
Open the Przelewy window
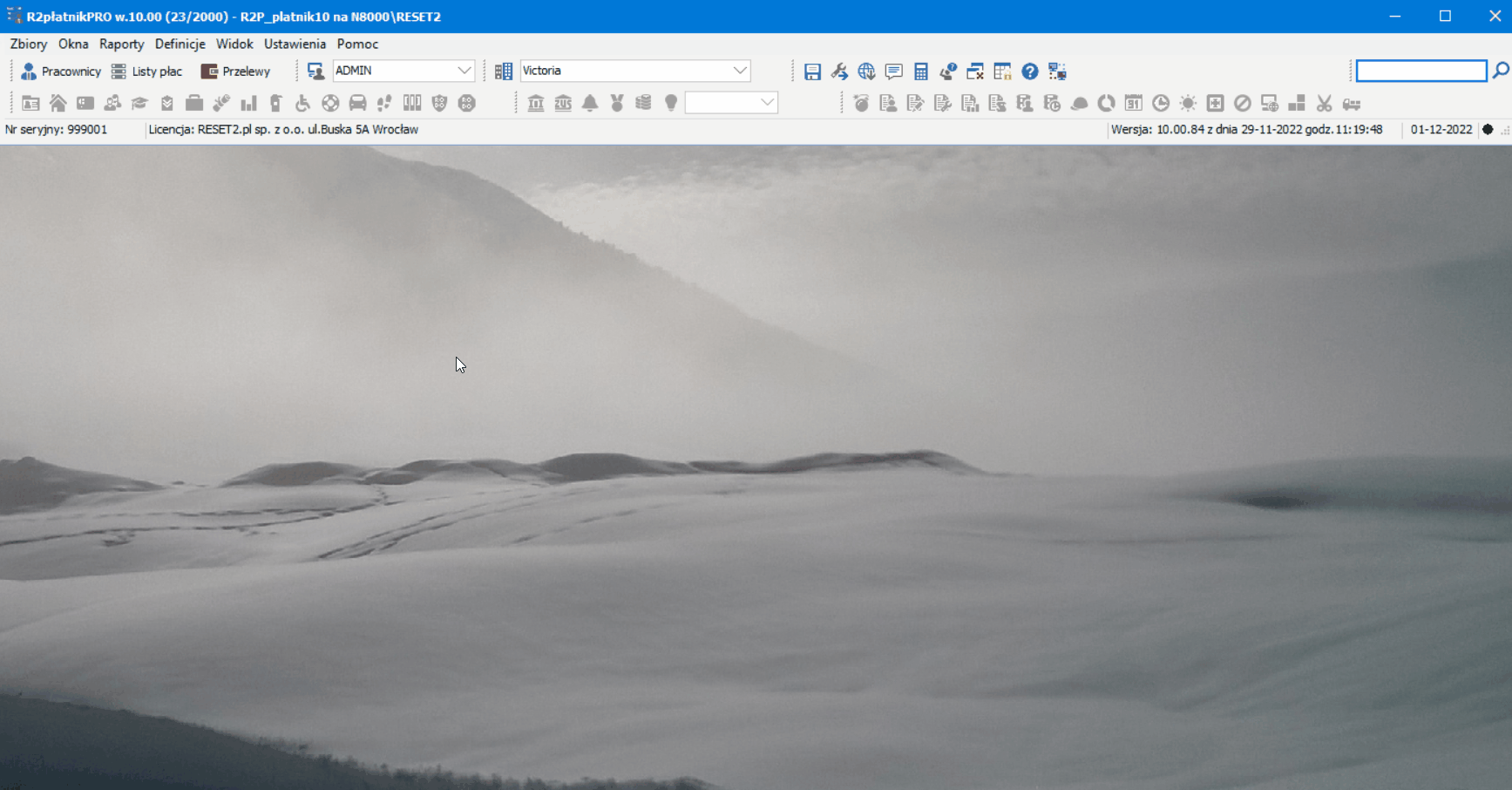[236, 72]
